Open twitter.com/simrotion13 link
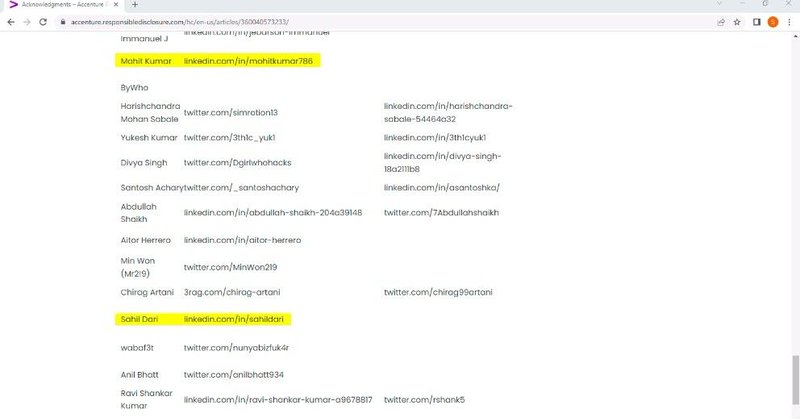 click(231, 112)
